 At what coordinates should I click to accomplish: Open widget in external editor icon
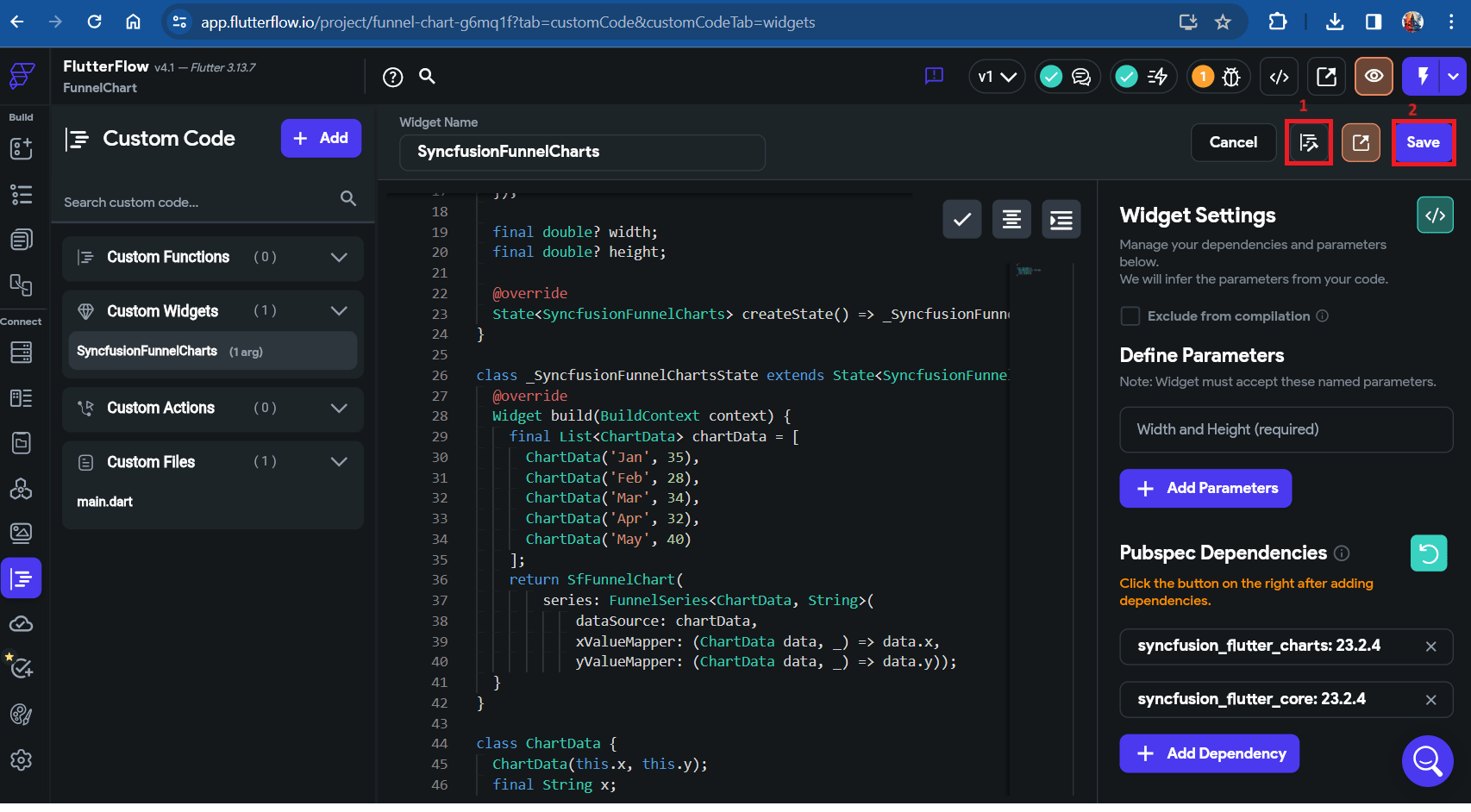1361,142
